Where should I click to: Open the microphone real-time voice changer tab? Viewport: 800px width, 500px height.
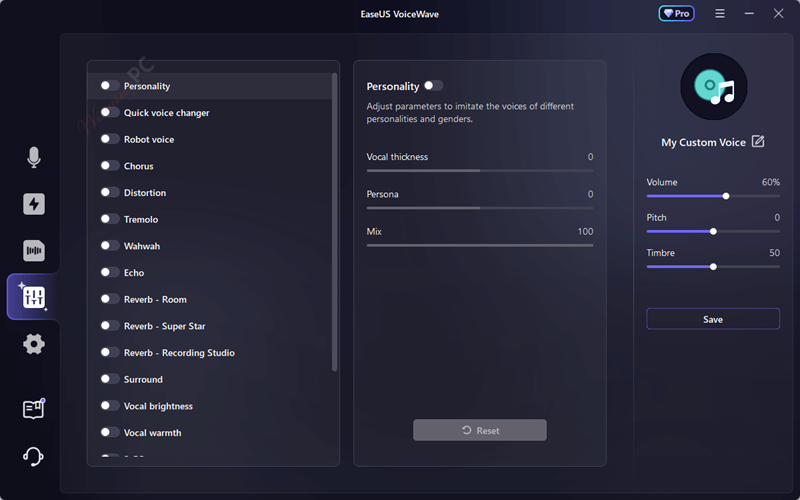click(34, 157)
